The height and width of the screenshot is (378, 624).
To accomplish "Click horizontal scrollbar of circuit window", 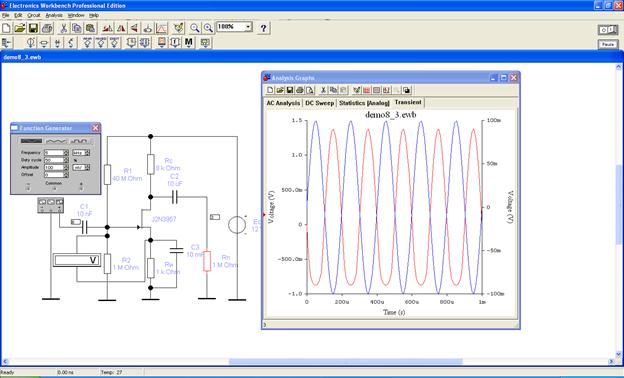I will (x=345, y=361).
